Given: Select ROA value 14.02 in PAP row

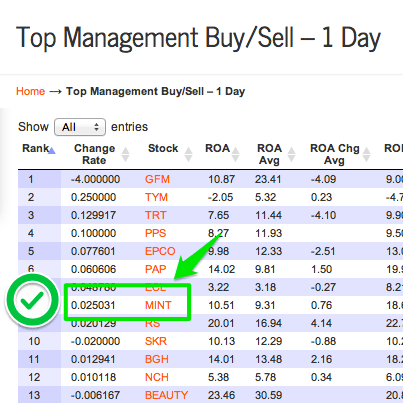Looking at the screenshot, I should tap(221, 269).
